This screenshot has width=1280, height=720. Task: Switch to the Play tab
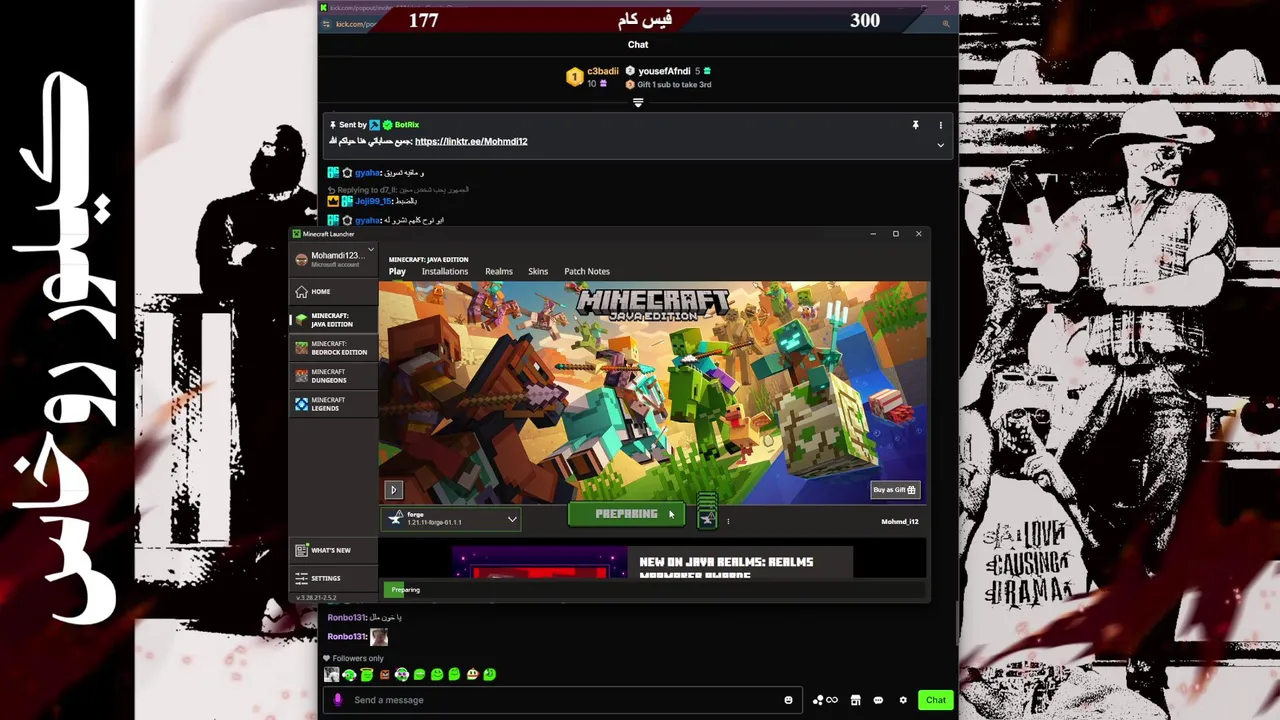[x=397, y=271]
